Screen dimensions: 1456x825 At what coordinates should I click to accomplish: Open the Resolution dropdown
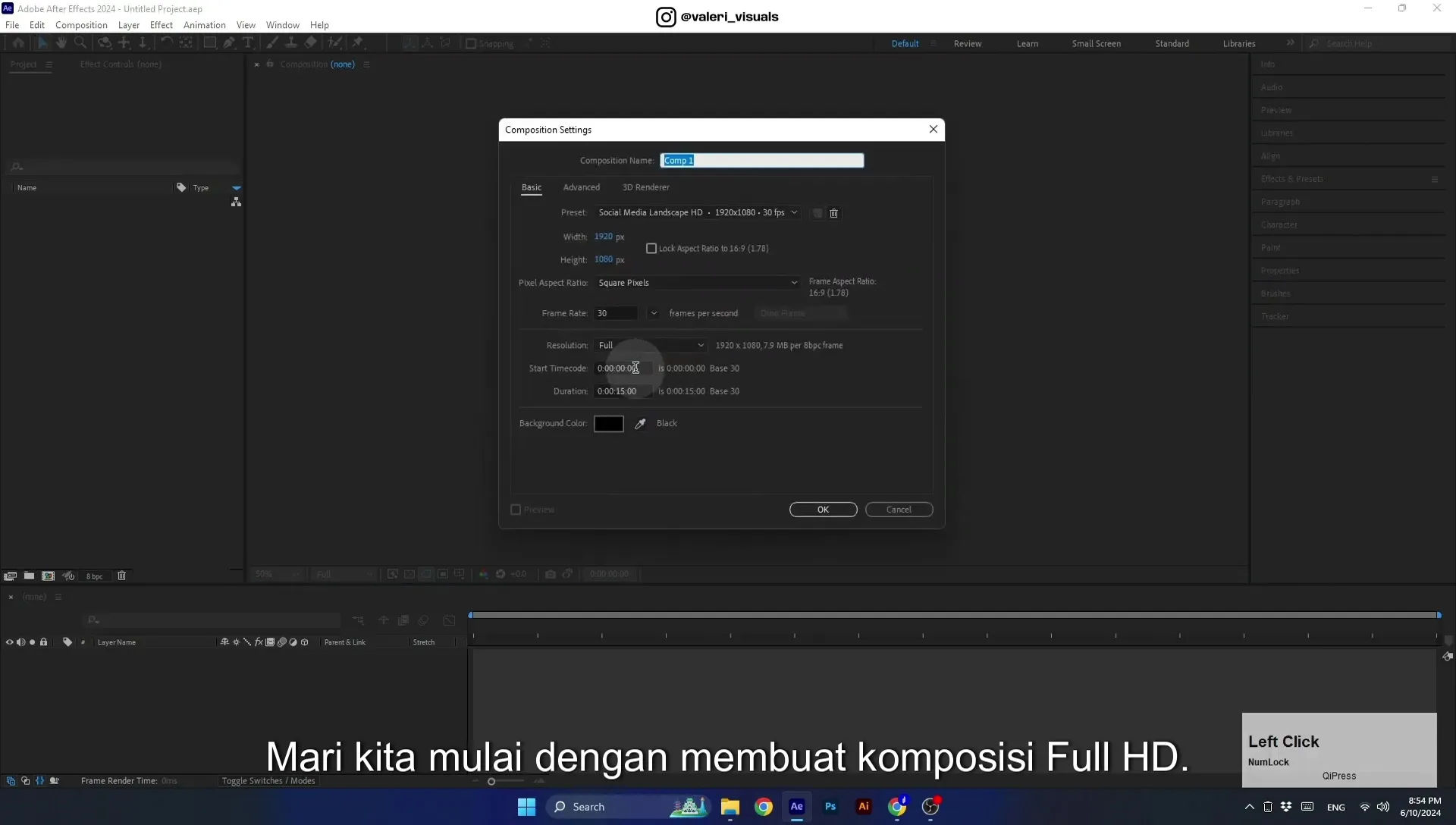coord(651,346)
